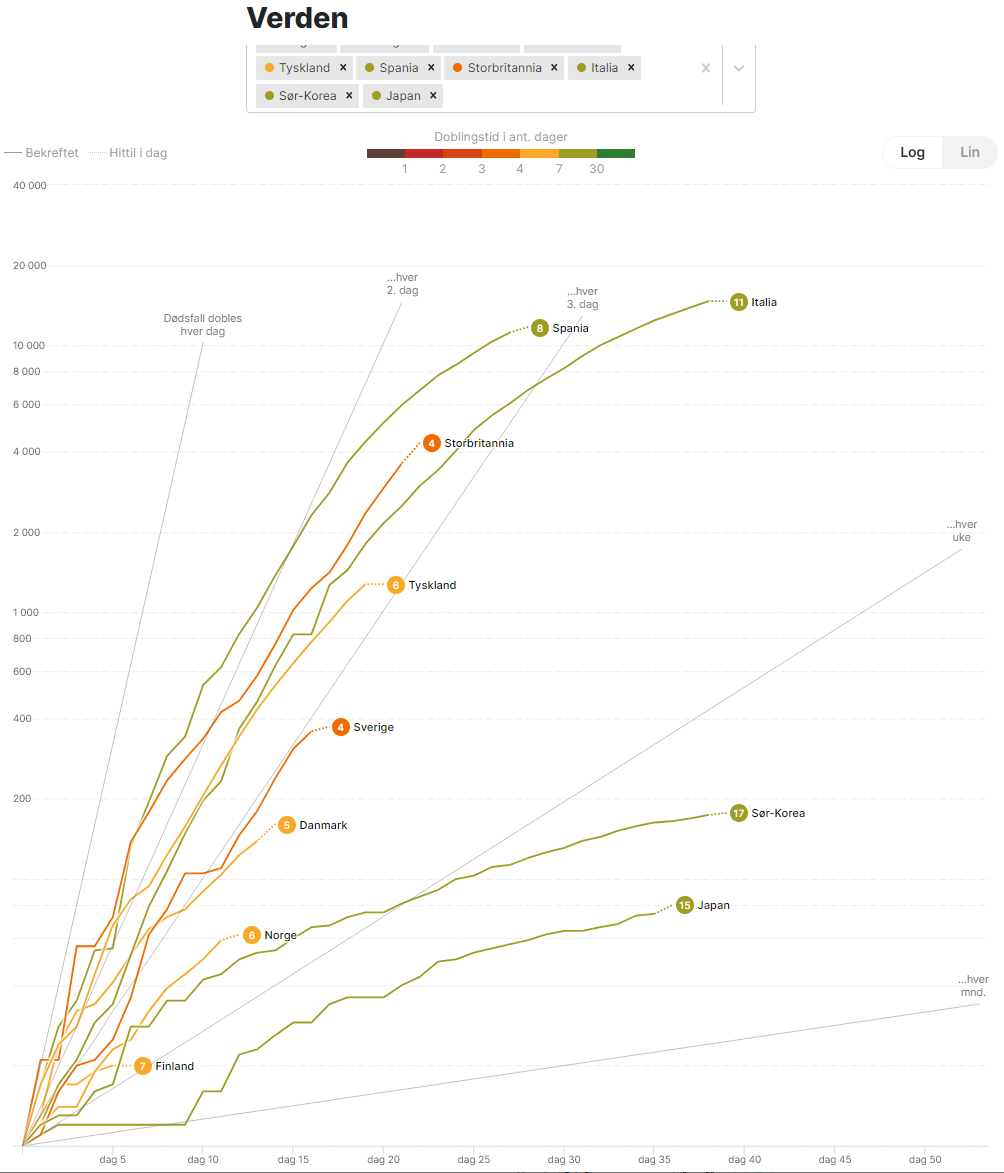Remove Storbritannia from selected countries
This screenshot has height=1173, width=1004.
coord(554,67)
